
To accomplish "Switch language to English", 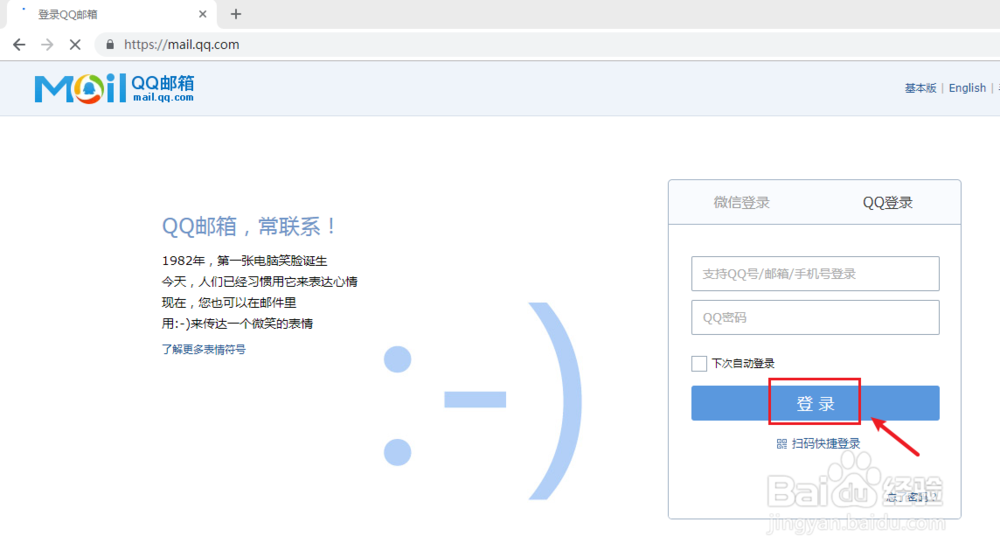I will [967, 88].
